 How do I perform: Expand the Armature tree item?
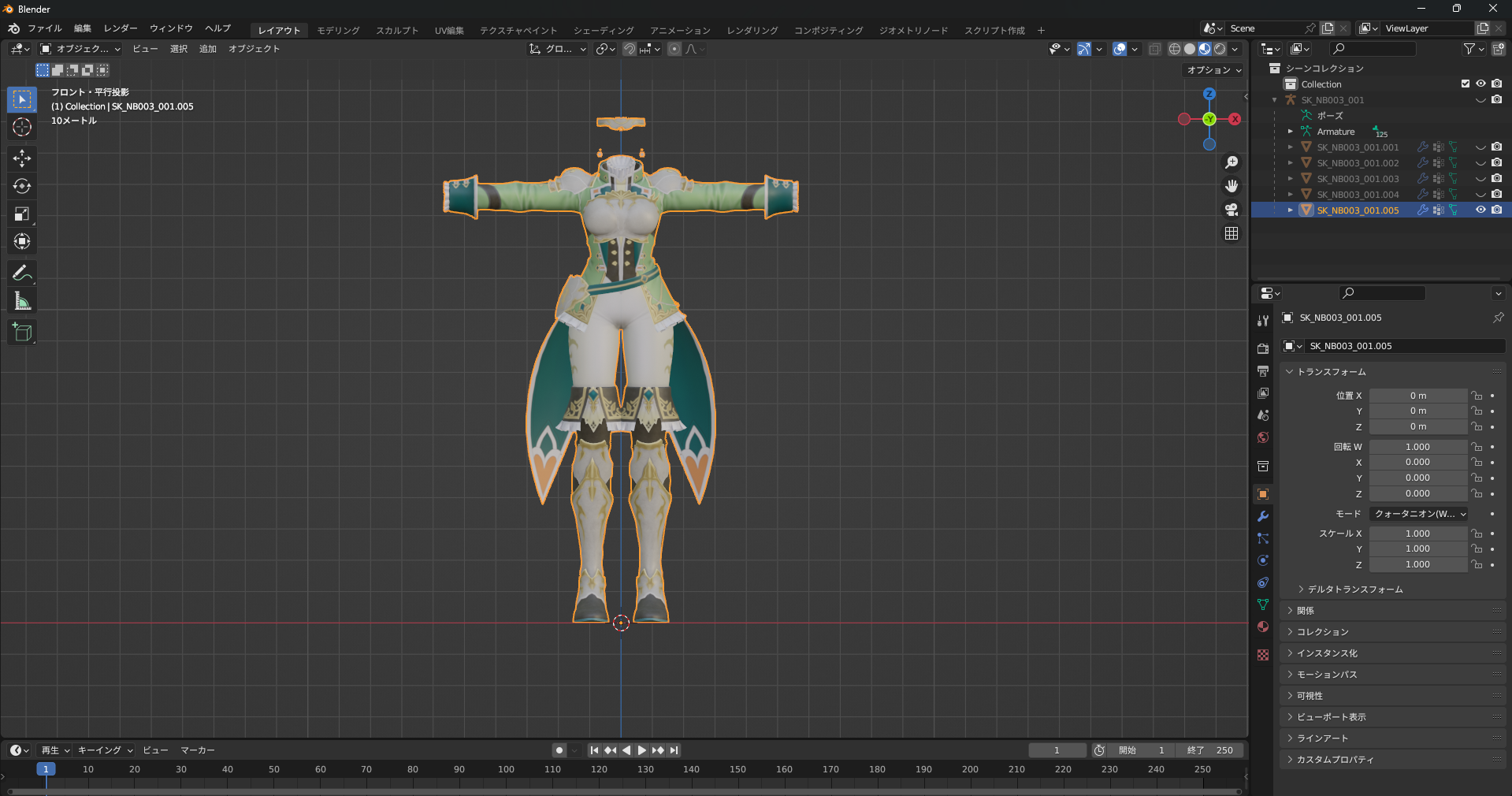pyautogui.click(x=1291, y=132)
